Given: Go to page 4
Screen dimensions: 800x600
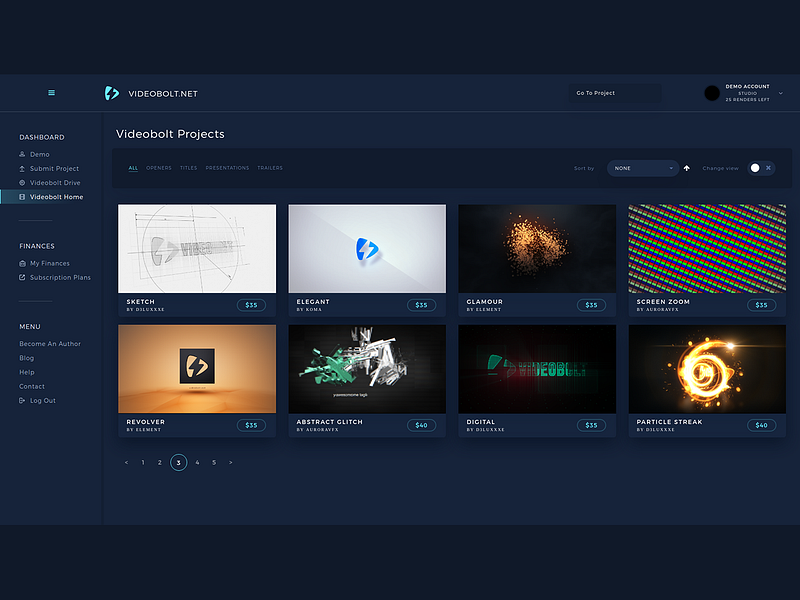Looking at the screenshot, I should tap(197, 463).
